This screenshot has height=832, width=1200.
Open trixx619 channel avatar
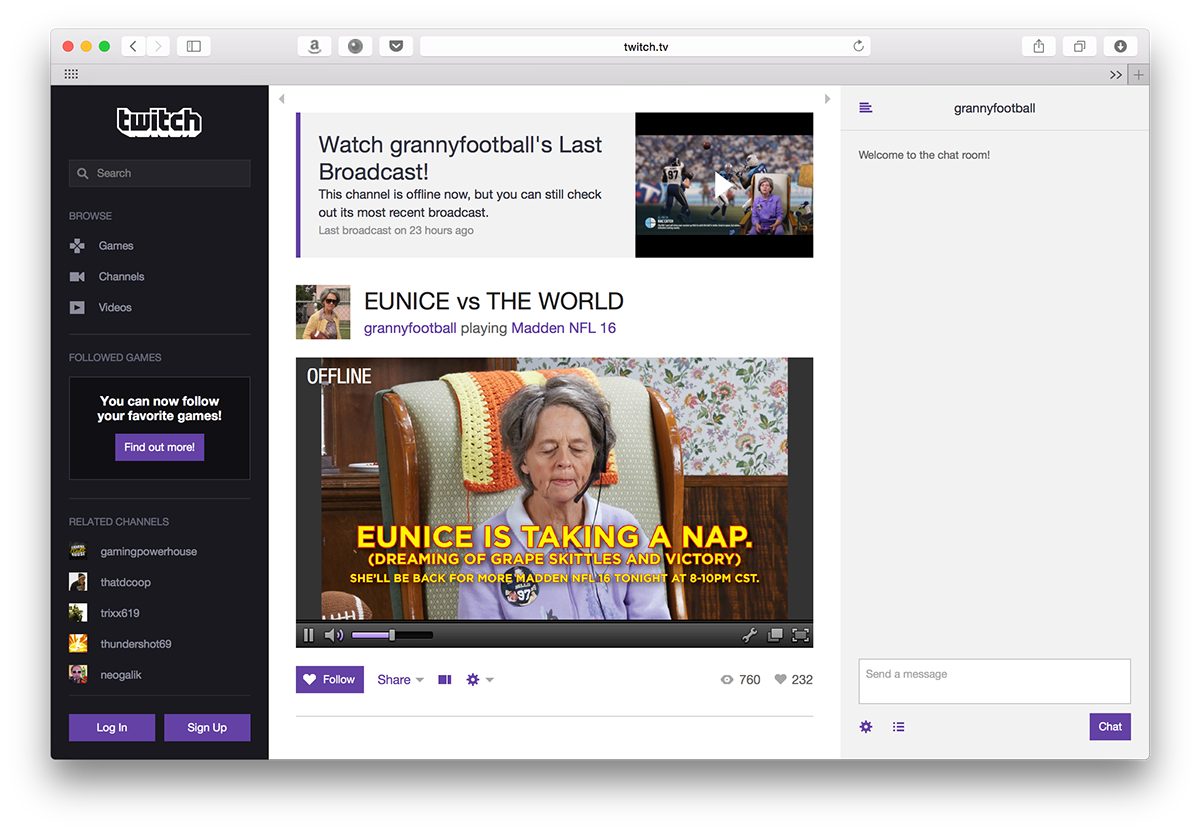(x=78, y=613)
